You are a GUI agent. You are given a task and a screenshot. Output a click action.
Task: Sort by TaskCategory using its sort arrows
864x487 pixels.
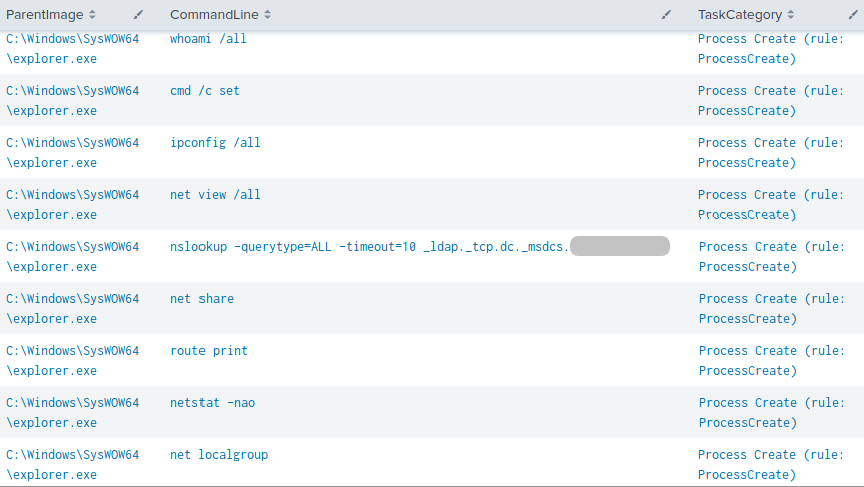(791, 15)
